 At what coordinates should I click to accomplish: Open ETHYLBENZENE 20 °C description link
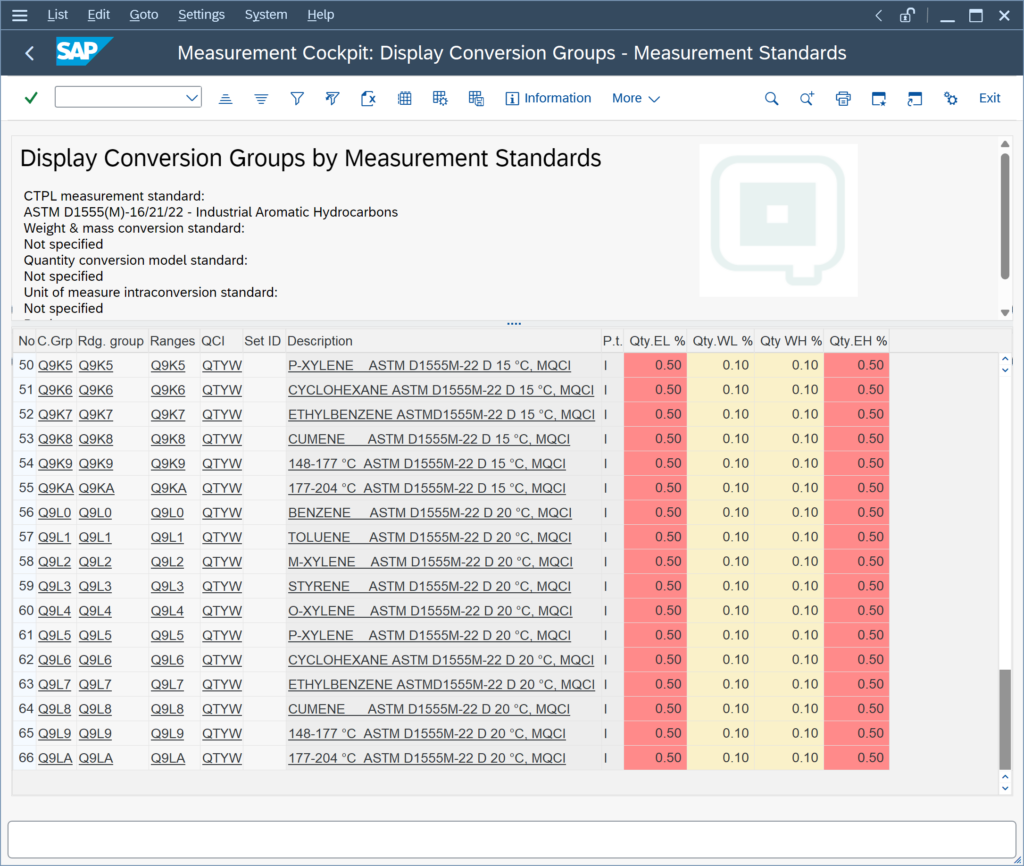click(x=441, y=684)
